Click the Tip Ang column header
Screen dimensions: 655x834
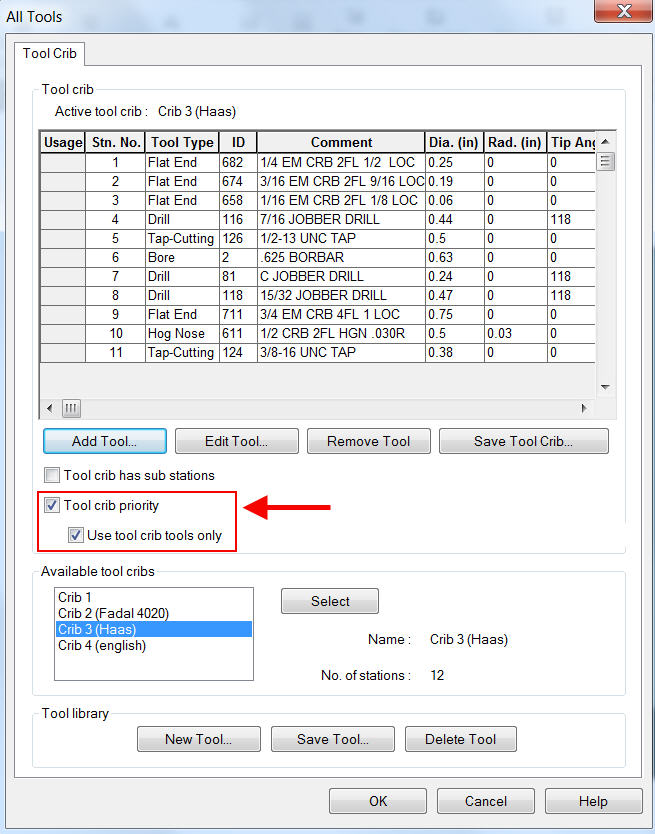click(x=572, y=142)
